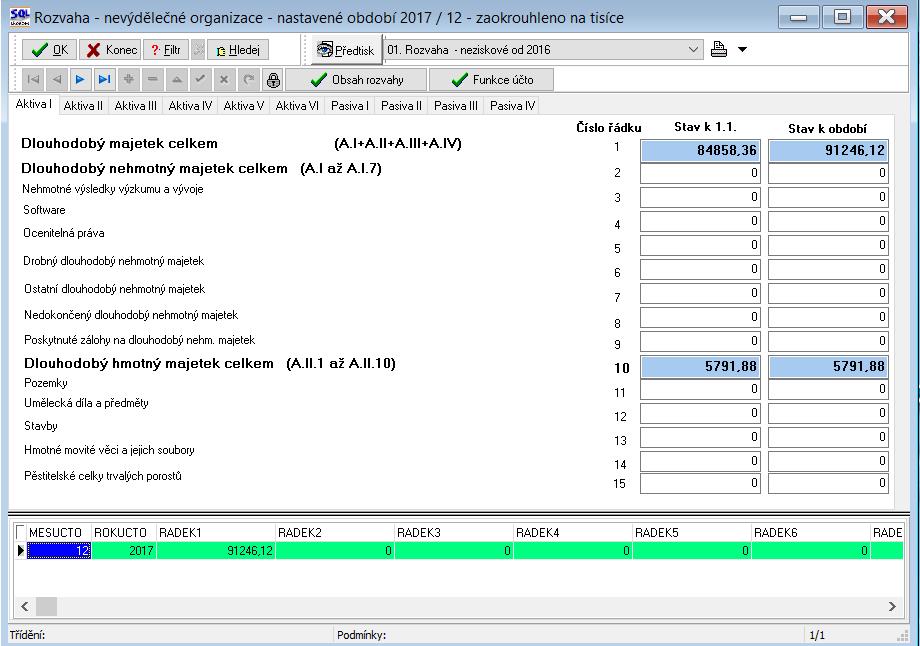Click Stavby row 13 'Stav k období' field
The image size is (920, 646).
828,437
